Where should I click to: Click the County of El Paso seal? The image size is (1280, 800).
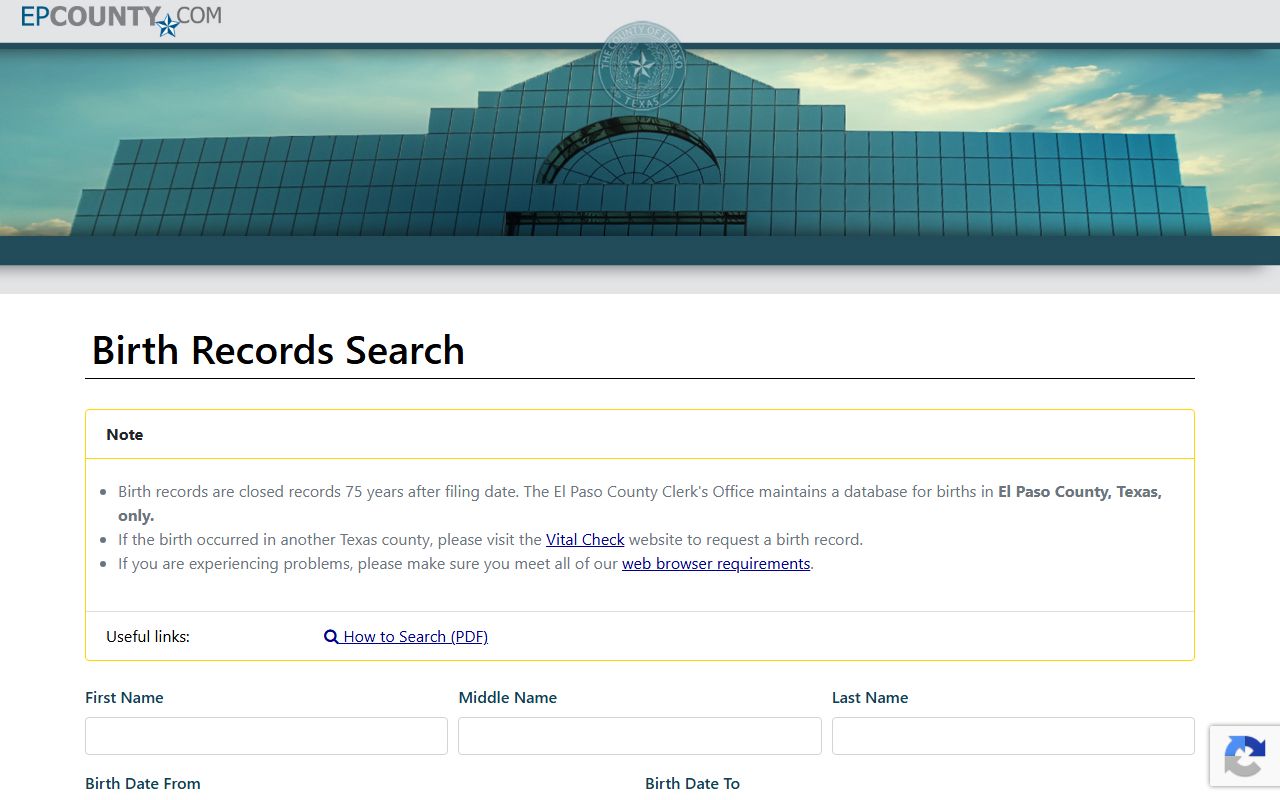pyautogui.click(x=641, y=66)
